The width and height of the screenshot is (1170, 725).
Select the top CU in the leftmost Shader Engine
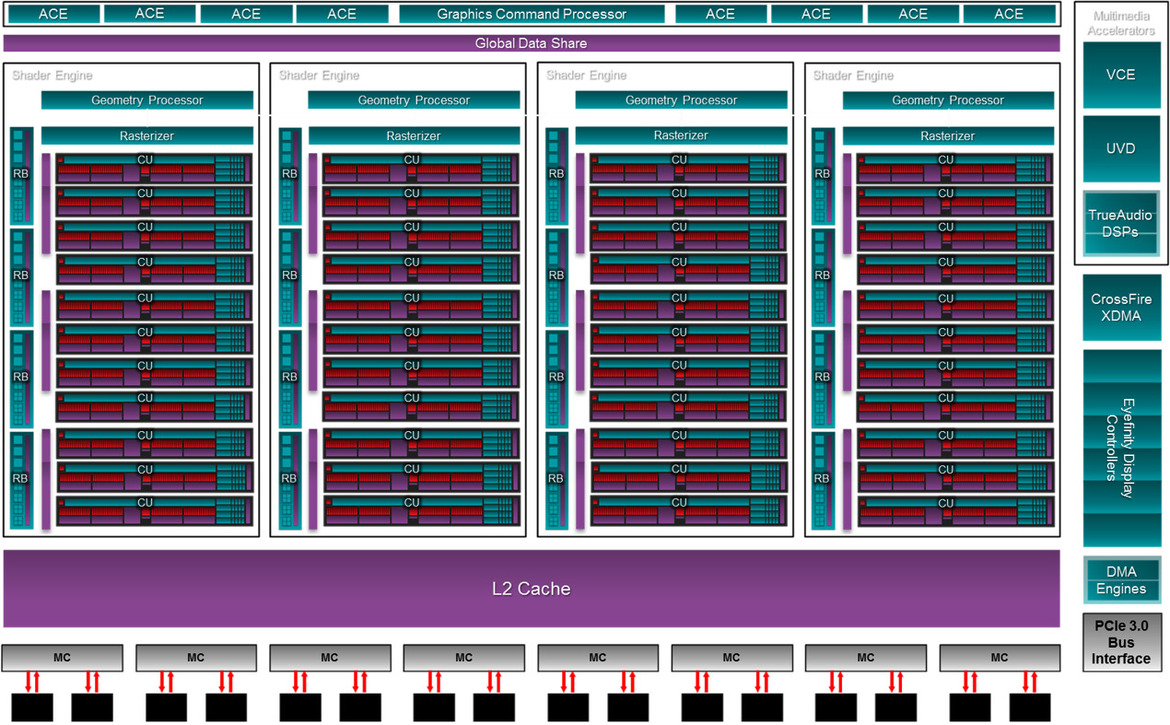pyautogui.click(x=154, y=169)
